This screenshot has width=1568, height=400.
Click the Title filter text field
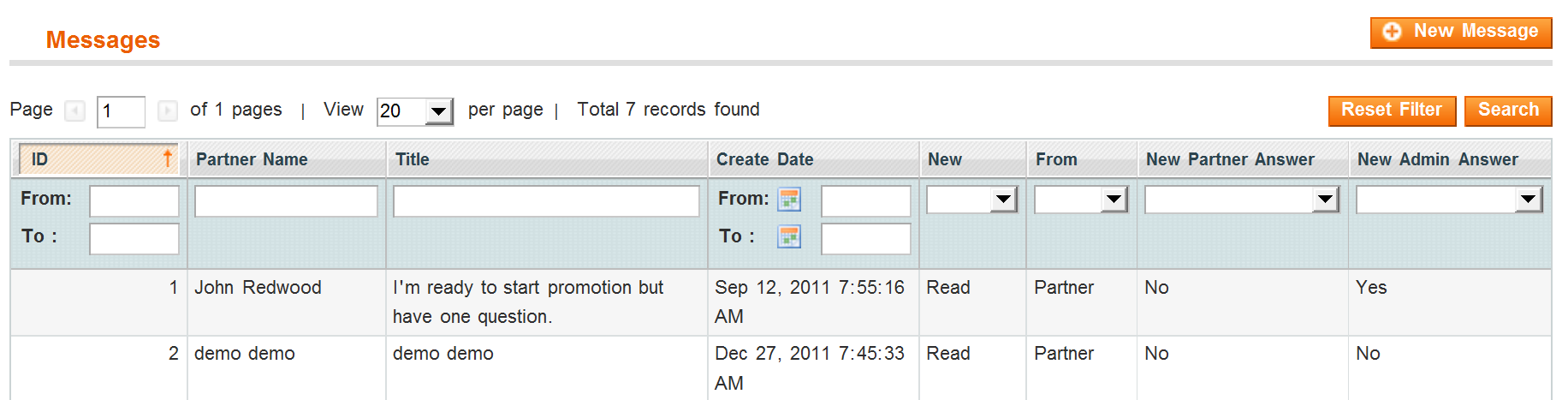[x=546, y=201]
